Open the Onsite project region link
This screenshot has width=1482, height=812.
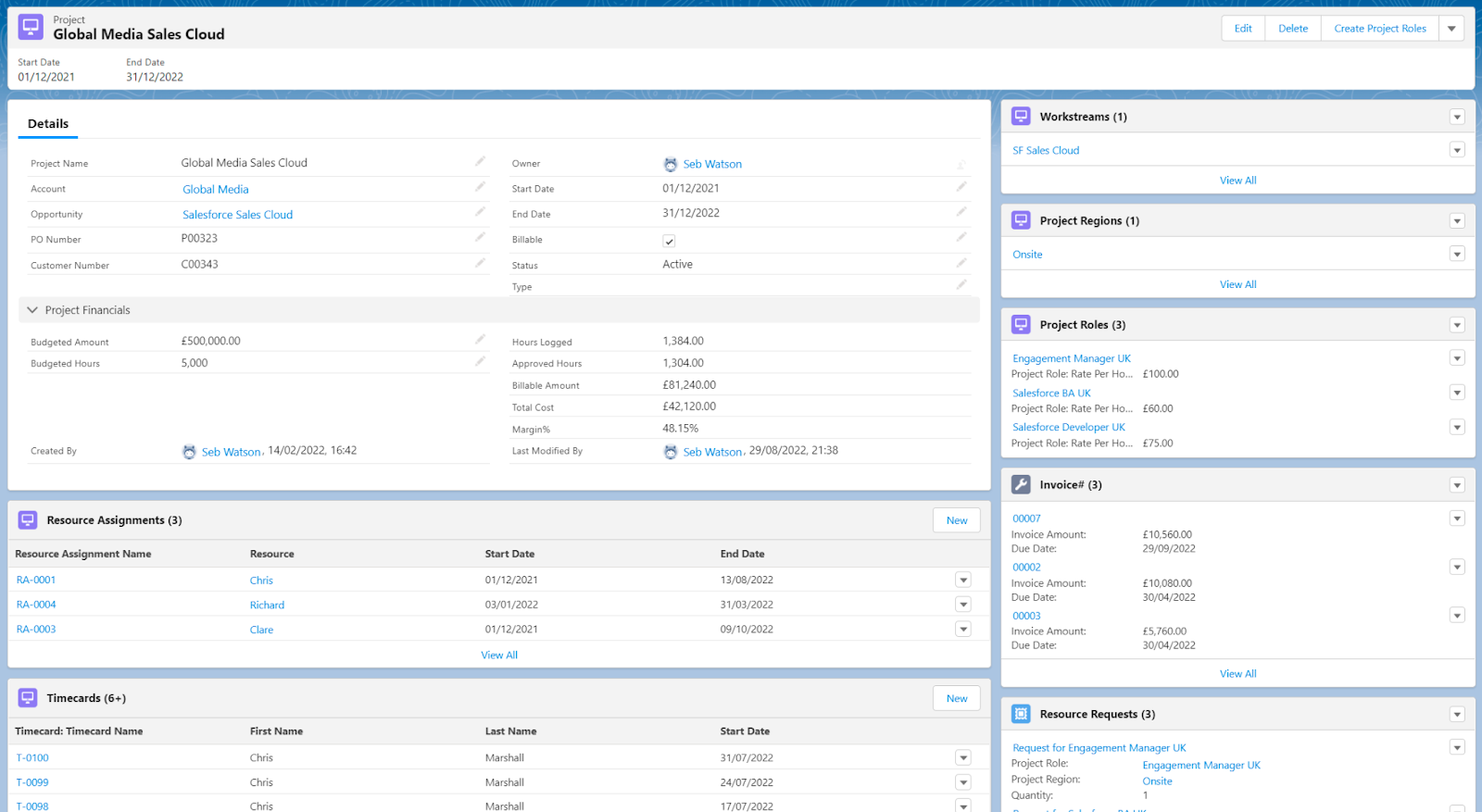click(x=1027, y=255)
